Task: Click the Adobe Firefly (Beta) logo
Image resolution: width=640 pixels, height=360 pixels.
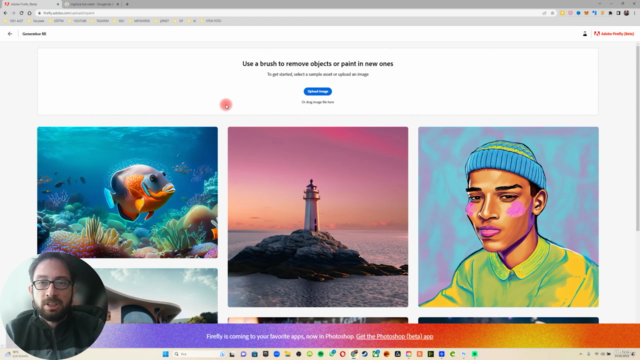Action: (x=614, y=34)
